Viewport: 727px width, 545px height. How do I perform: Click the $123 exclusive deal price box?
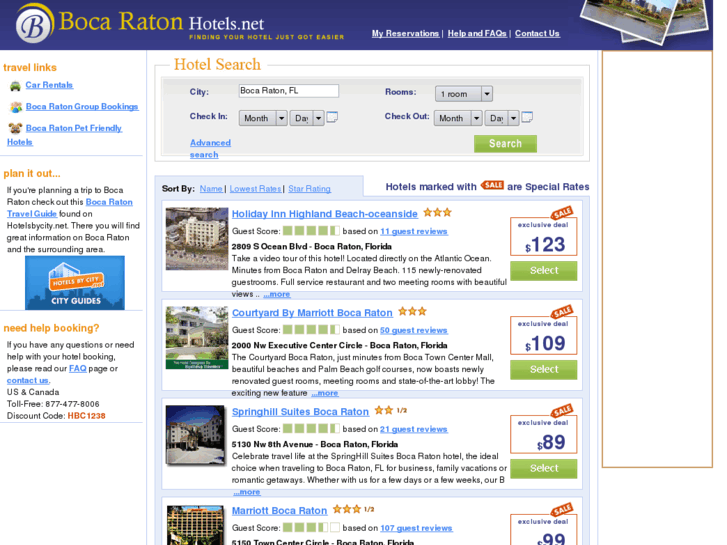pos(543,237)
